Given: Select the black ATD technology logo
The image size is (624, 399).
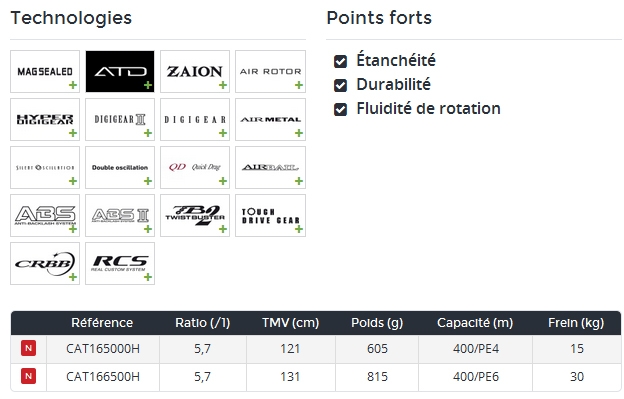Looking at the screenshot, I should click(x=120, y=72).
